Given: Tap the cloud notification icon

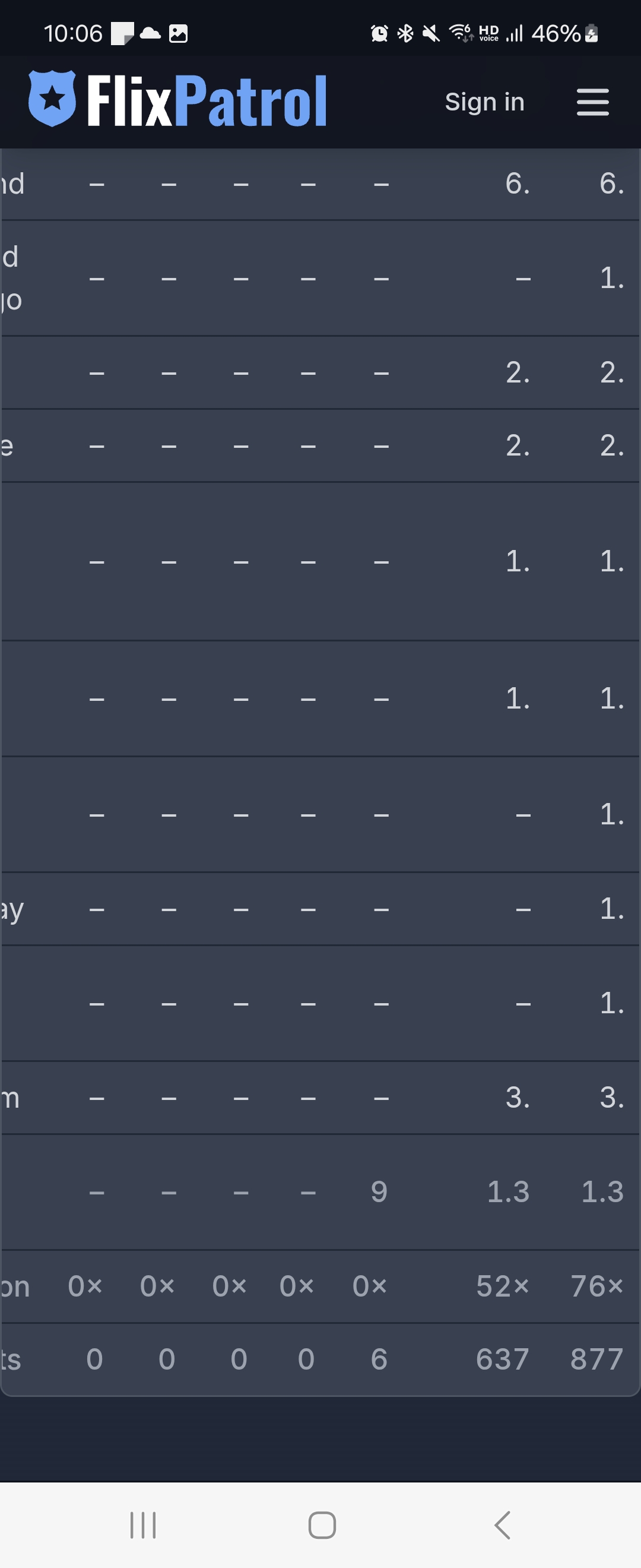Looking at the screenshot, I should pyautogui.click(x=150, y=33).
